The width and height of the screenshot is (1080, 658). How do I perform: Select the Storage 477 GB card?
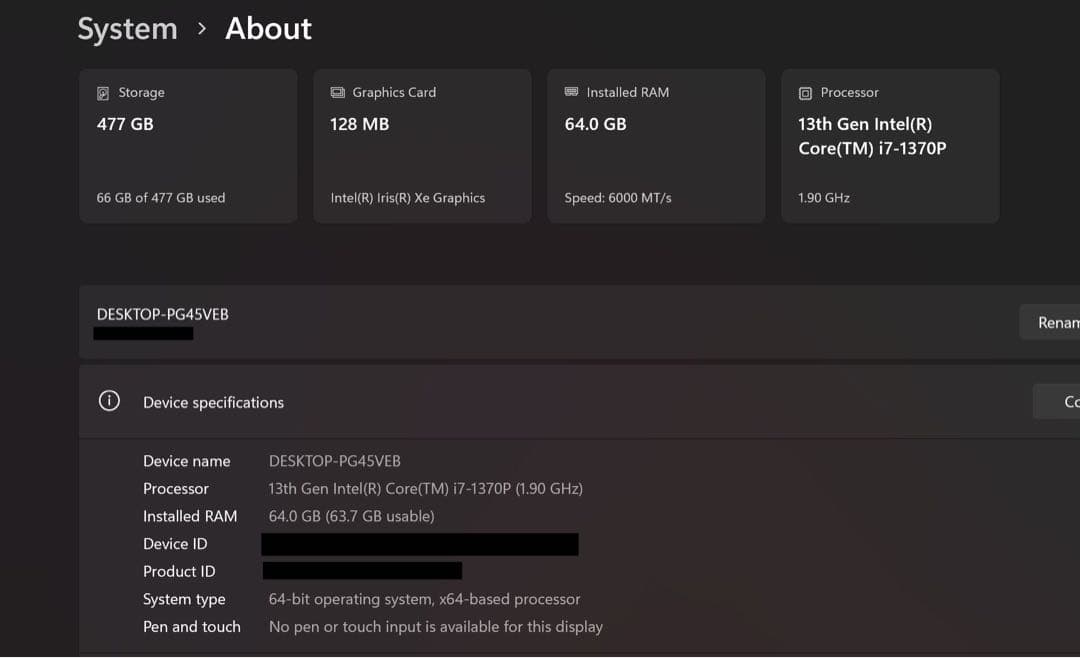pos(188,145)
